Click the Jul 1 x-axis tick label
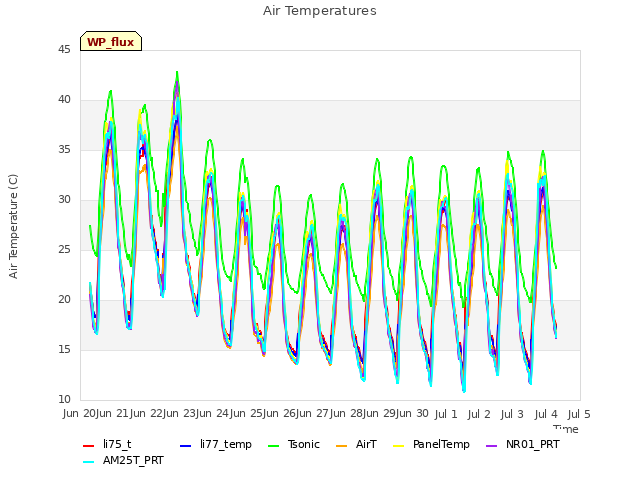The height and width of the screenshot is (480, 640). [446, 414]
